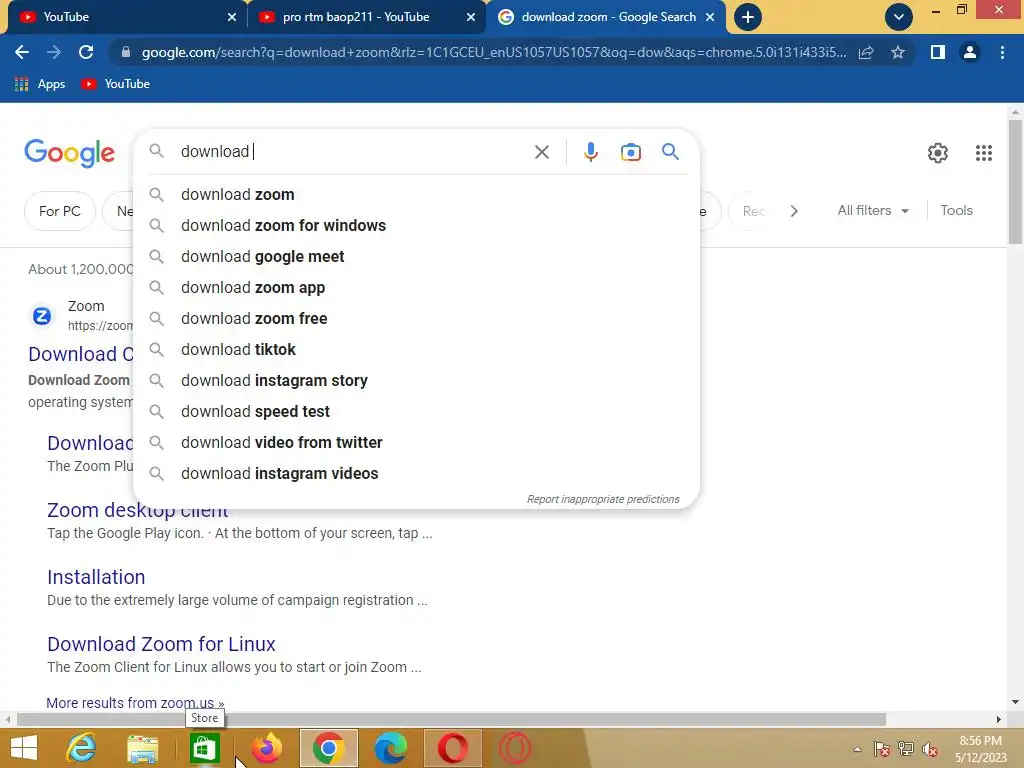Click the share page icon in address bar

tap(866, 52)
